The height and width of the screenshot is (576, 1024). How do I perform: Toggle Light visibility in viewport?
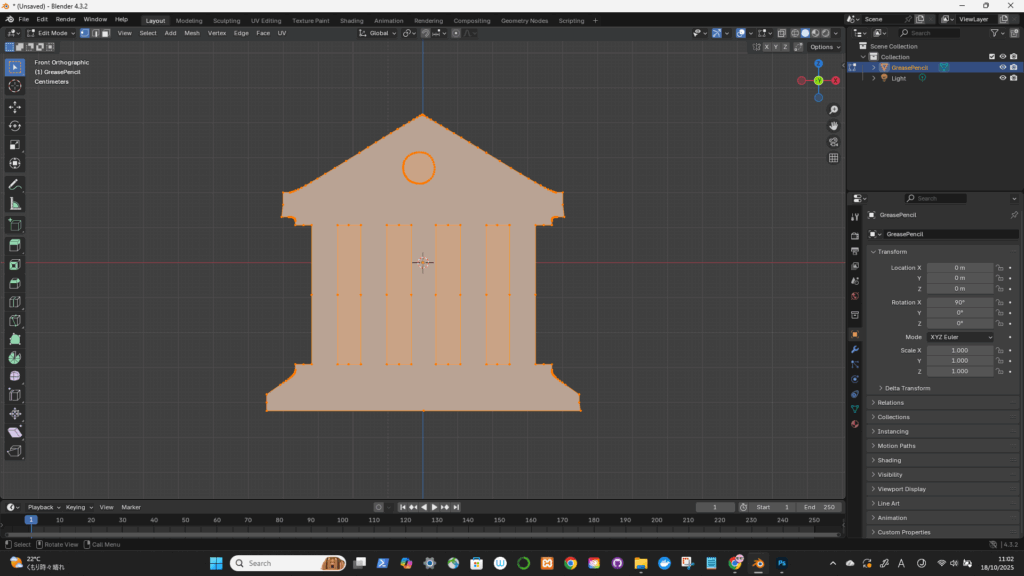1002,78
